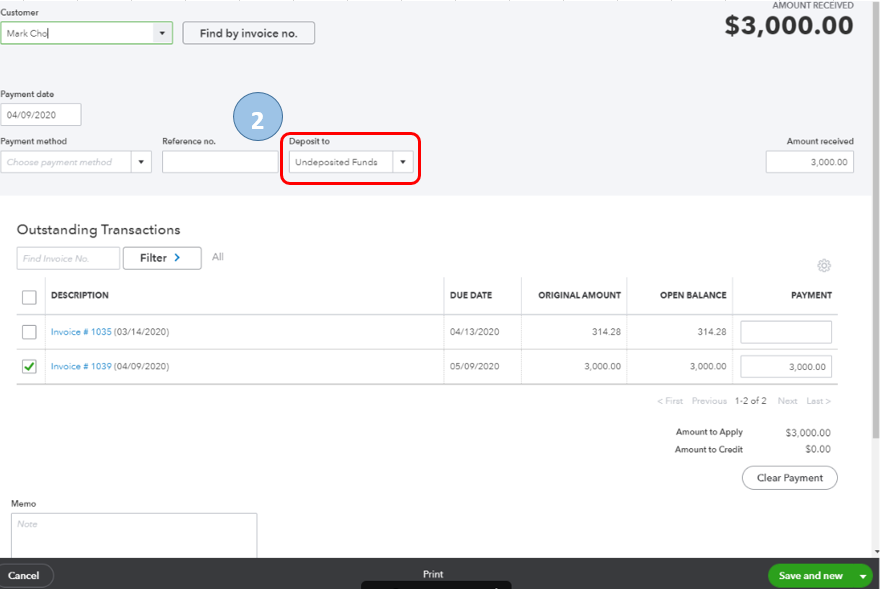Open the Invoice # 1035 link
883x589 pixels.
[81, 332]
